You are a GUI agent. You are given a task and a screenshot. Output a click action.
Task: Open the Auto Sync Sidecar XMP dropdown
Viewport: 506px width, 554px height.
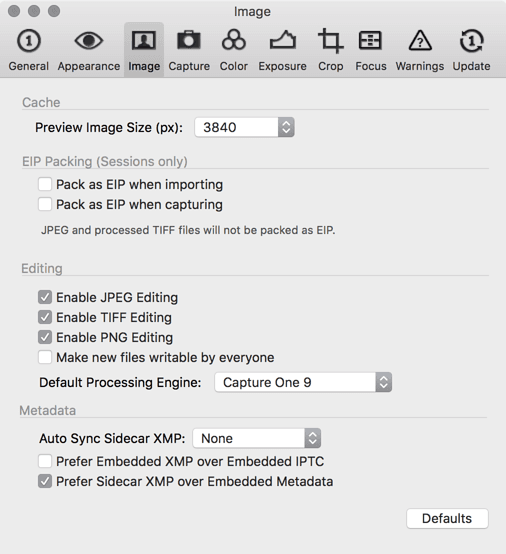pos(257,438)
